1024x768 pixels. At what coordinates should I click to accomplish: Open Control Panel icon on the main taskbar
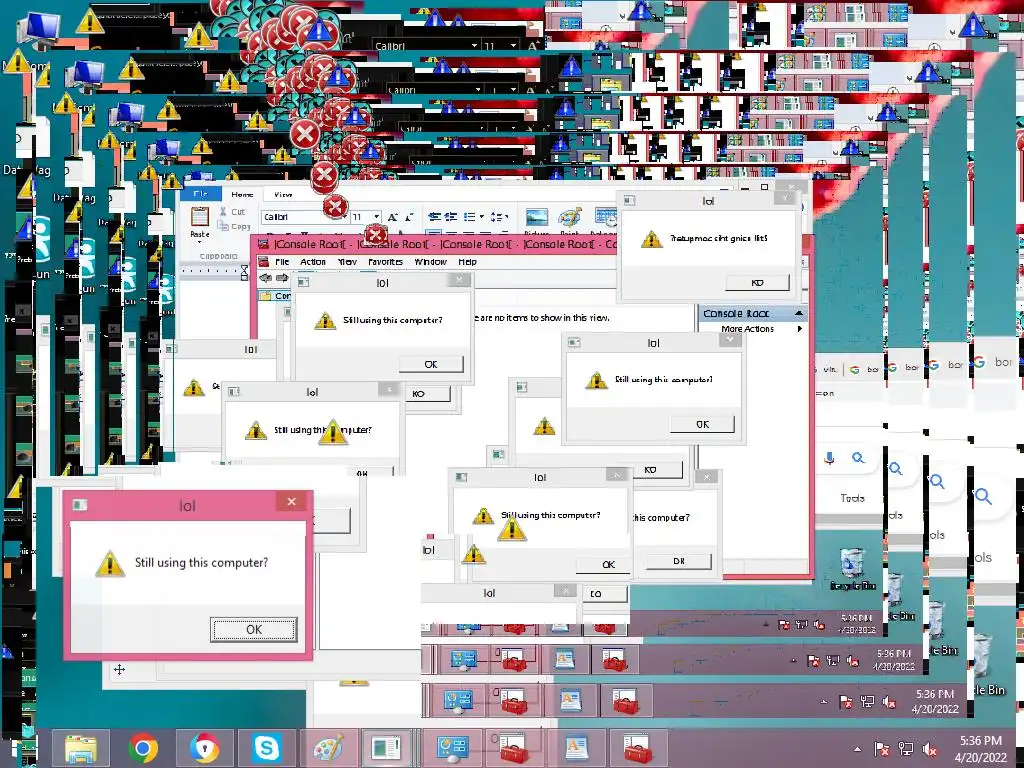(x=453, y=748)
